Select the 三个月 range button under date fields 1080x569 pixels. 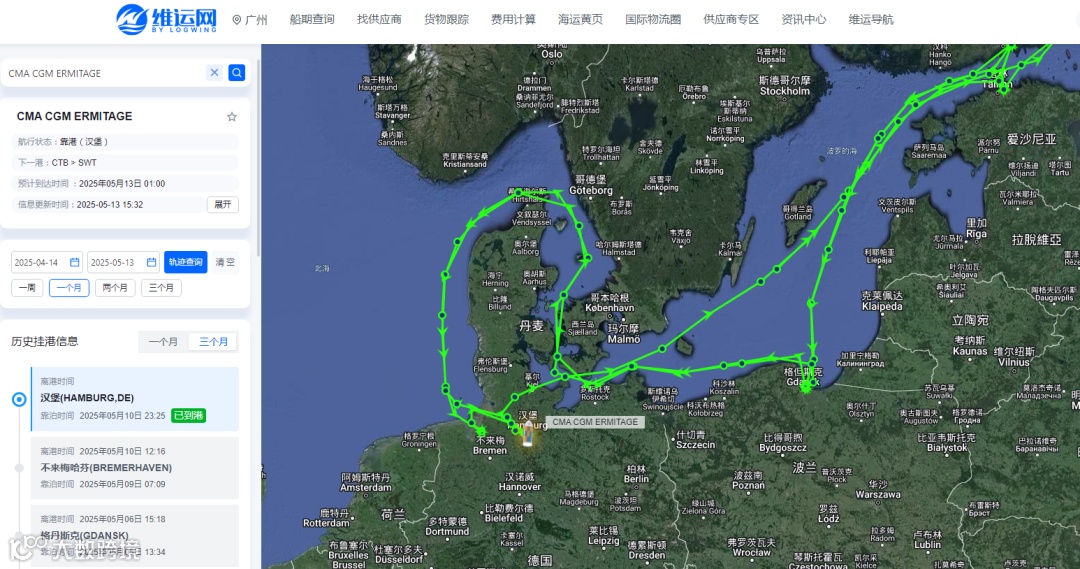161,287
